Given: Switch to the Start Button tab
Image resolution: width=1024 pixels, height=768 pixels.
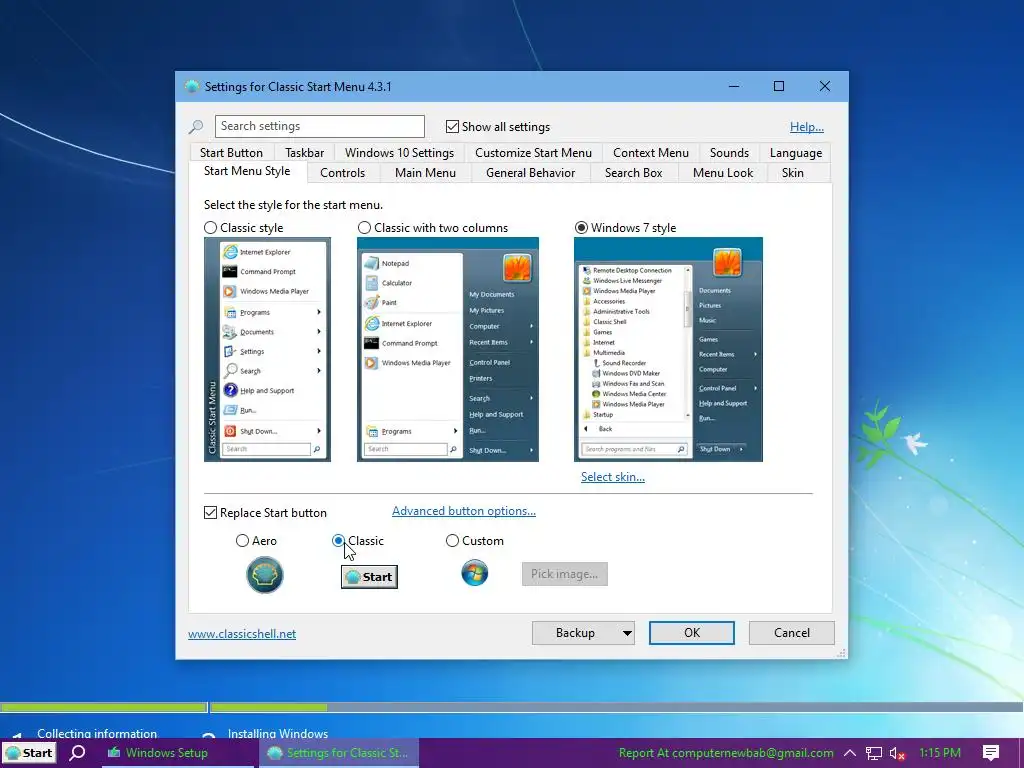Looking at the screenshot, I should 231,153.
